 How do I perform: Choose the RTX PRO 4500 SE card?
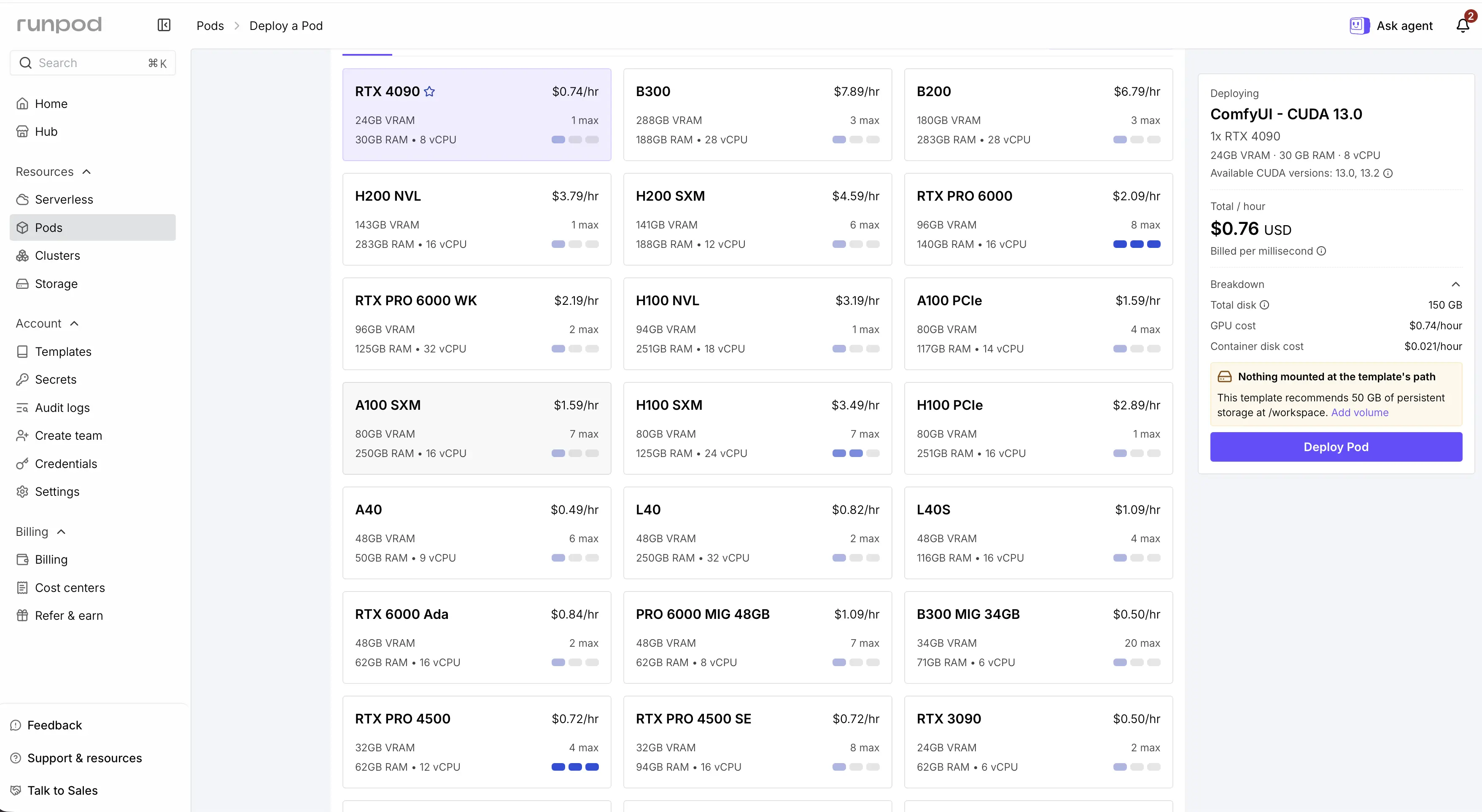click(x=758, y=742)
